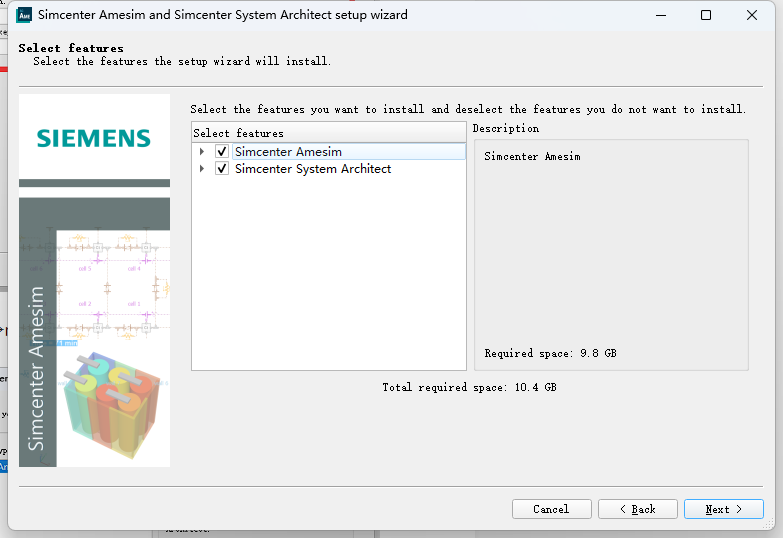Viewport: 783px width, 538px height.
Task: Click the Next button
Action: pyautogui.click(x=724, y=509)
